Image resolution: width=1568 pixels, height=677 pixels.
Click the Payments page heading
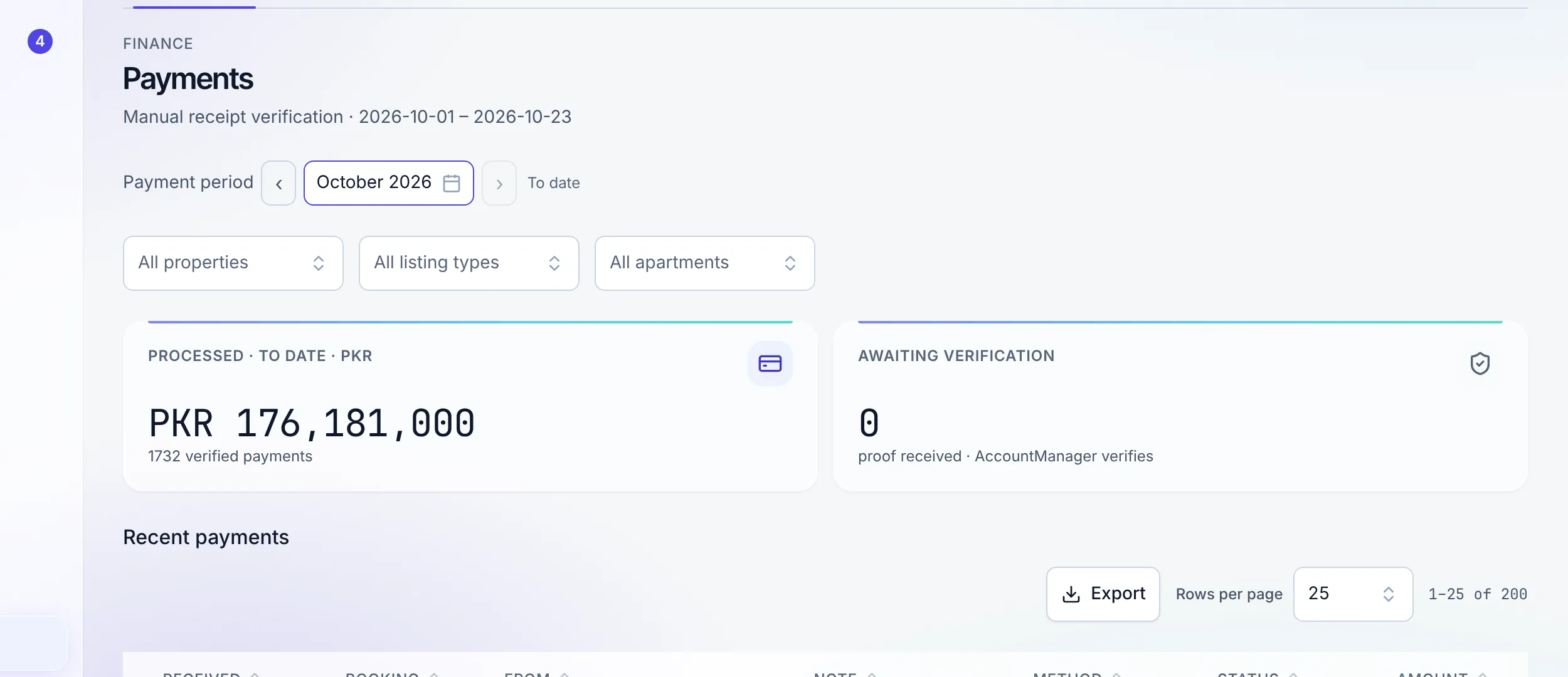188,79
